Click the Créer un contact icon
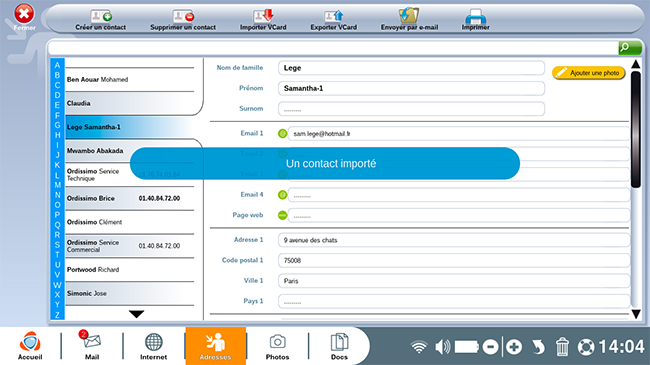The height and width of the screenshot is (365, 650). [x=101, y=16]
